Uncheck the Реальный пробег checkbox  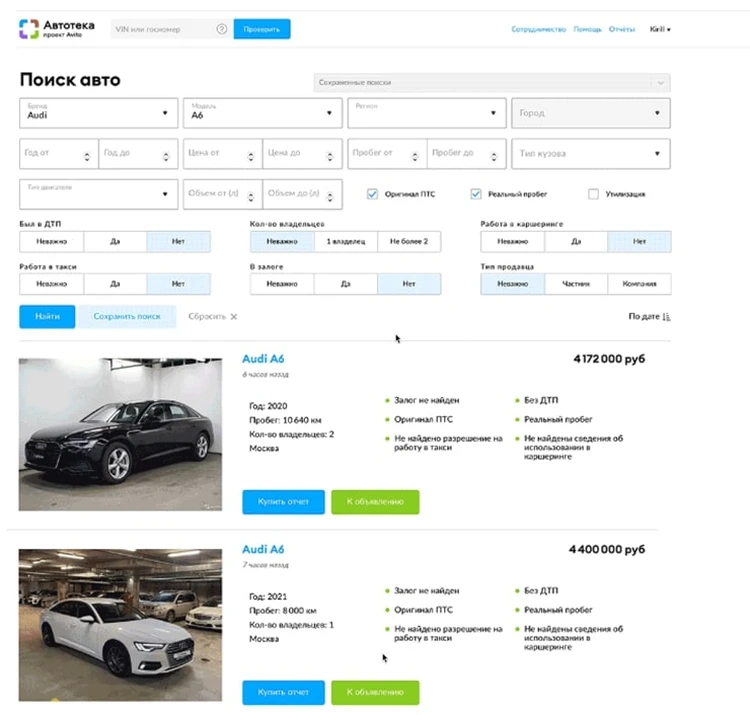(x=477, y=194)
